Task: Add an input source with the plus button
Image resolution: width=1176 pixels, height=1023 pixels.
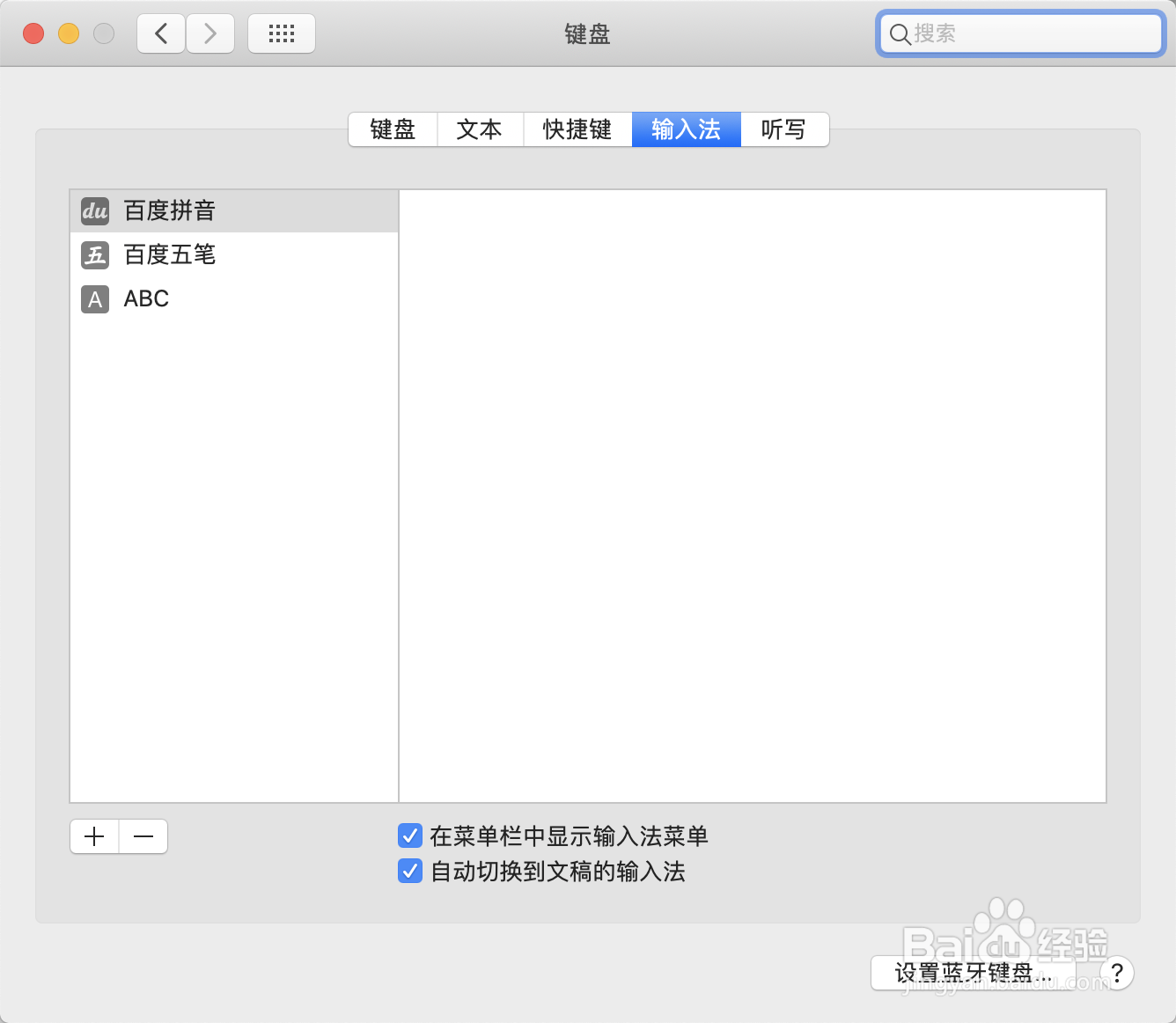Action: point(94,836)
